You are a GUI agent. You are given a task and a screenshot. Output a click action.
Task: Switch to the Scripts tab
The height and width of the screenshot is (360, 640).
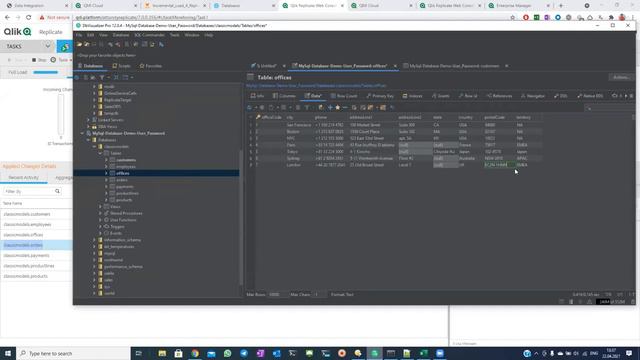click(x=122, y=66)
